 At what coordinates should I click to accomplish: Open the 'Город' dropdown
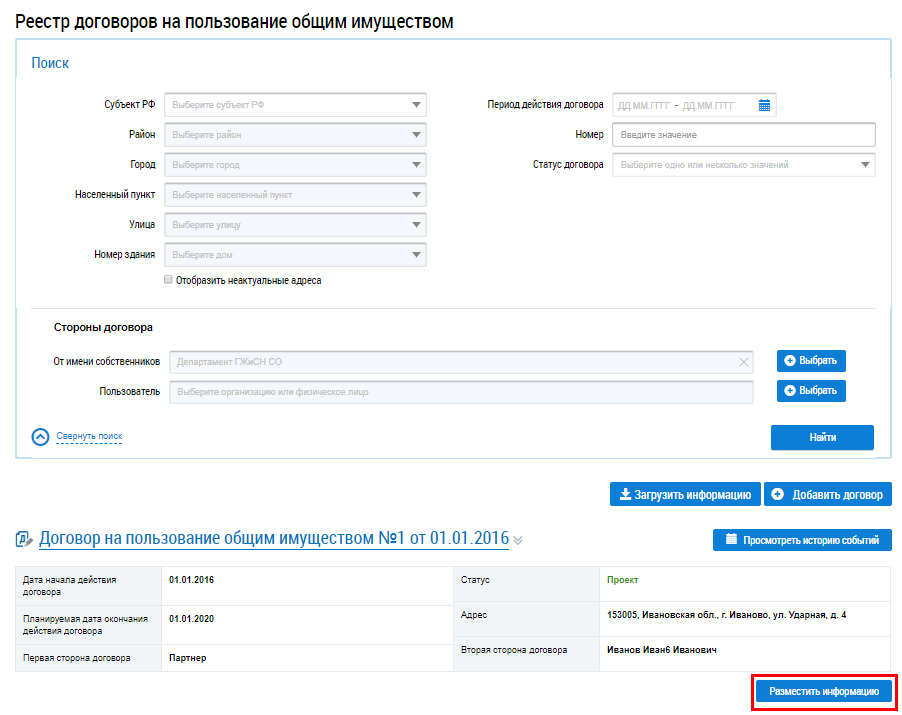(x=295, y=165)
